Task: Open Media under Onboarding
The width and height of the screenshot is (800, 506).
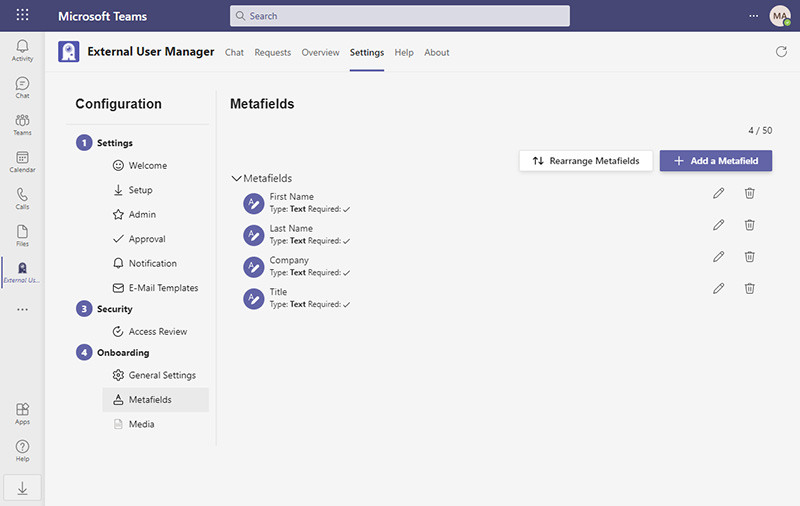Action: tap(156, 424)
